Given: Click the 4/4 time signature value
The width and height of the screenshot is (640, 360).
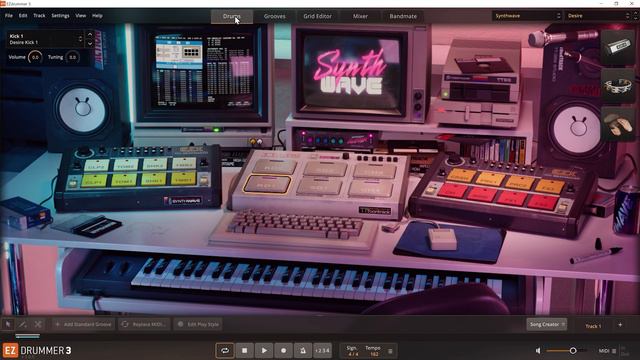Looking at the screenshot, I should 353,354.
